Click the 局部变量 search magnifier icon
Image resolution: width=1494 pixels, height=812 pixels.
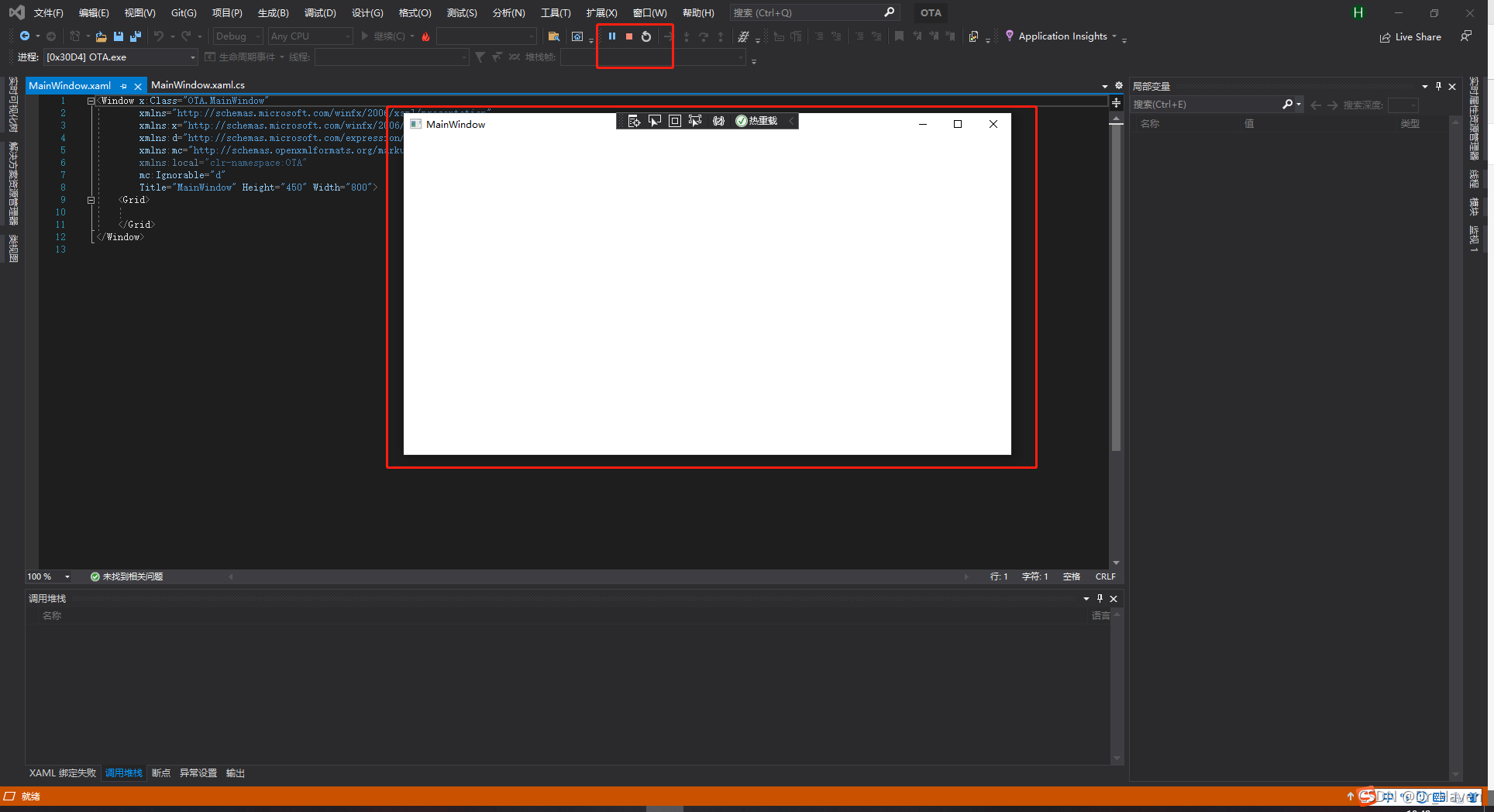(x=1288, y=105)
